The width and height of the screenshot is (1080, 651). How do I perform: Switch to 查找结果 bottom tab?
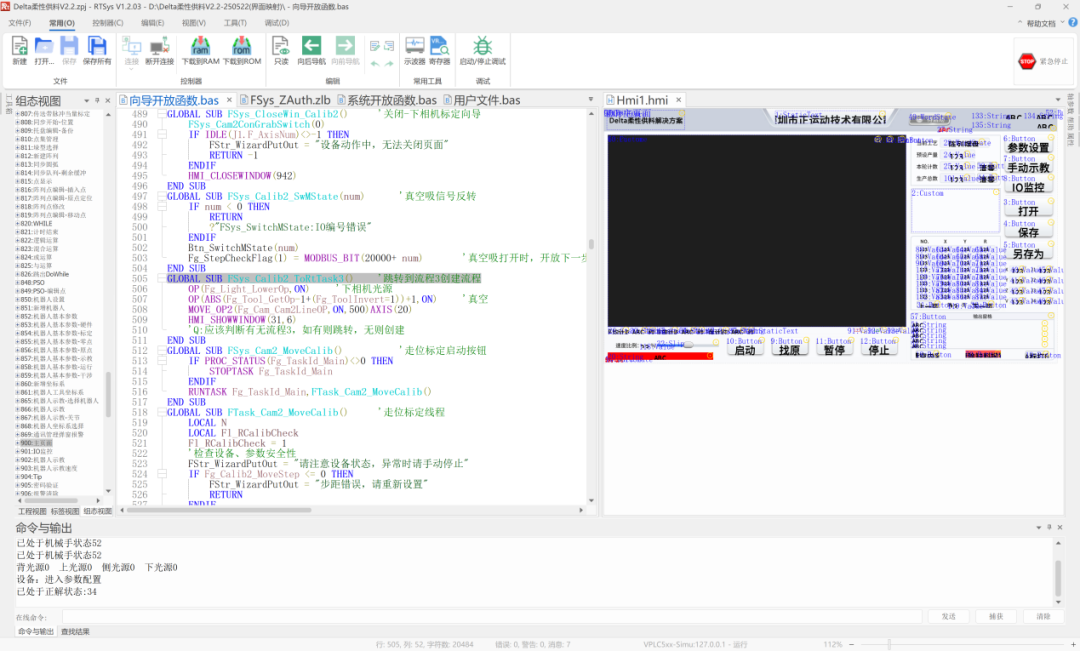pos(75,632)
